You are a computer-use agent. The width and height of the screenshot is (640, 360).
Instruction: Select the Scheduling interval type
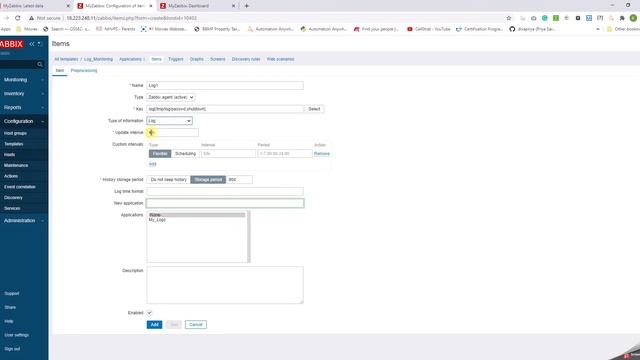pos(185,153)
